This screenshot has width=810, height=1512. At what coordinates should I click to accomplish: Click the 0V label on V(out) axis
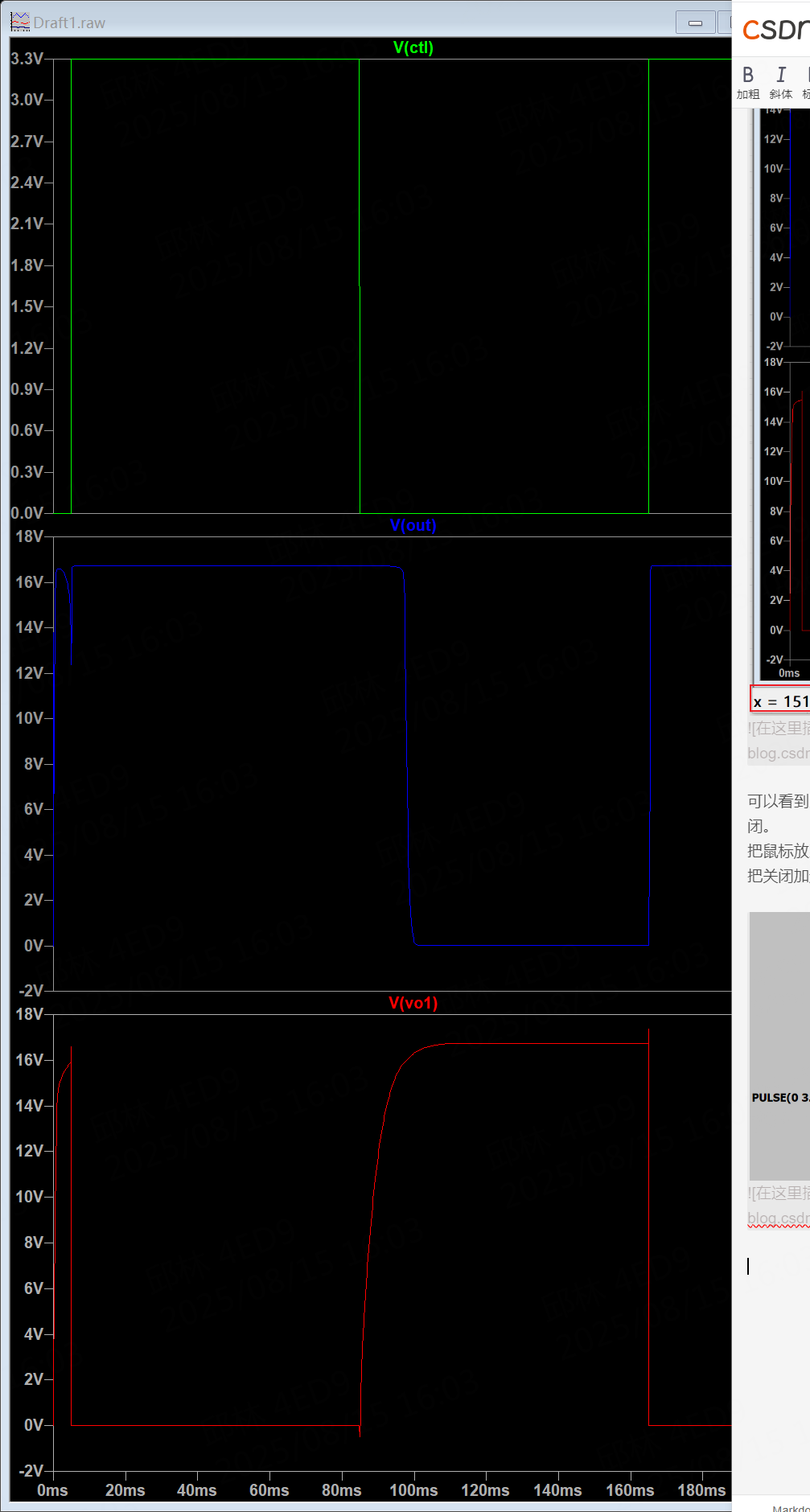[x=33, y=946]
